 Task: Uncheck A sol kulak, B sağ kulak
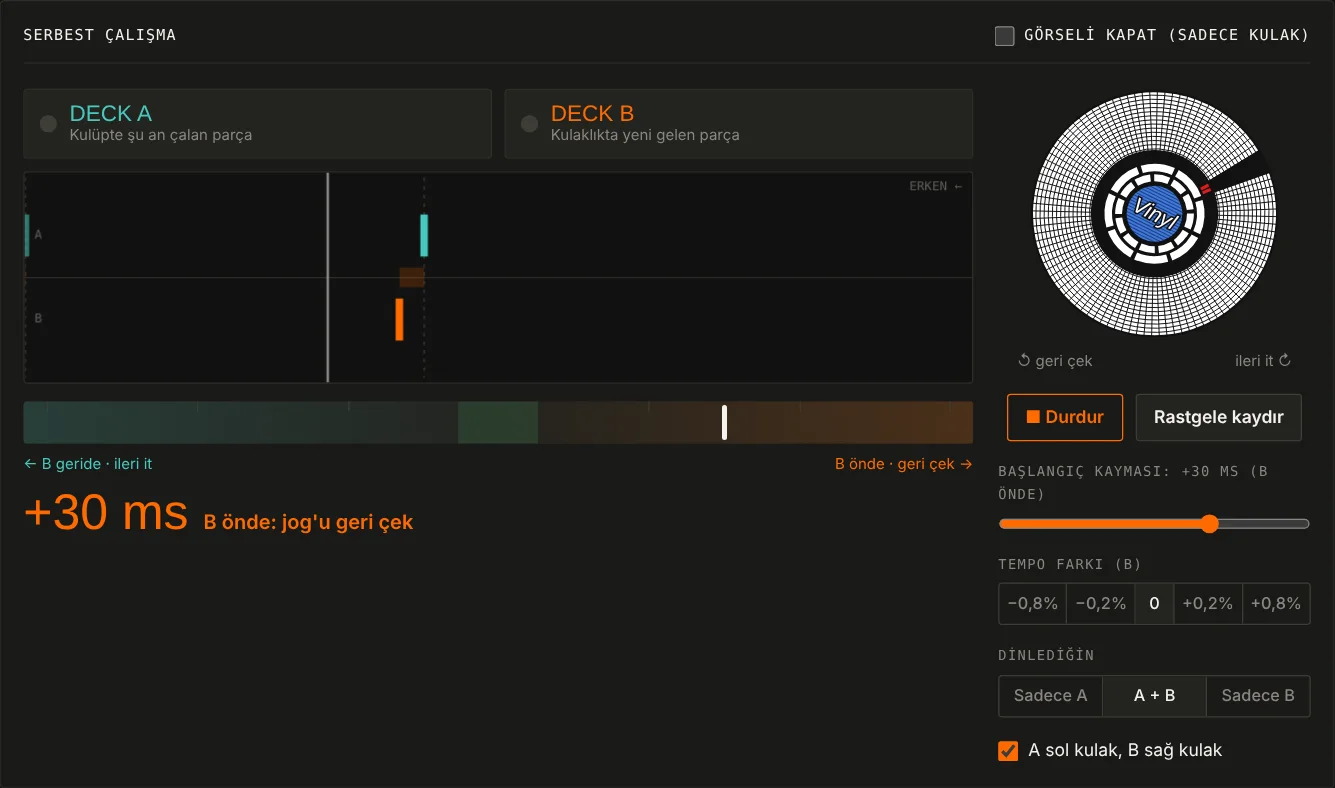pos(1008,750)
